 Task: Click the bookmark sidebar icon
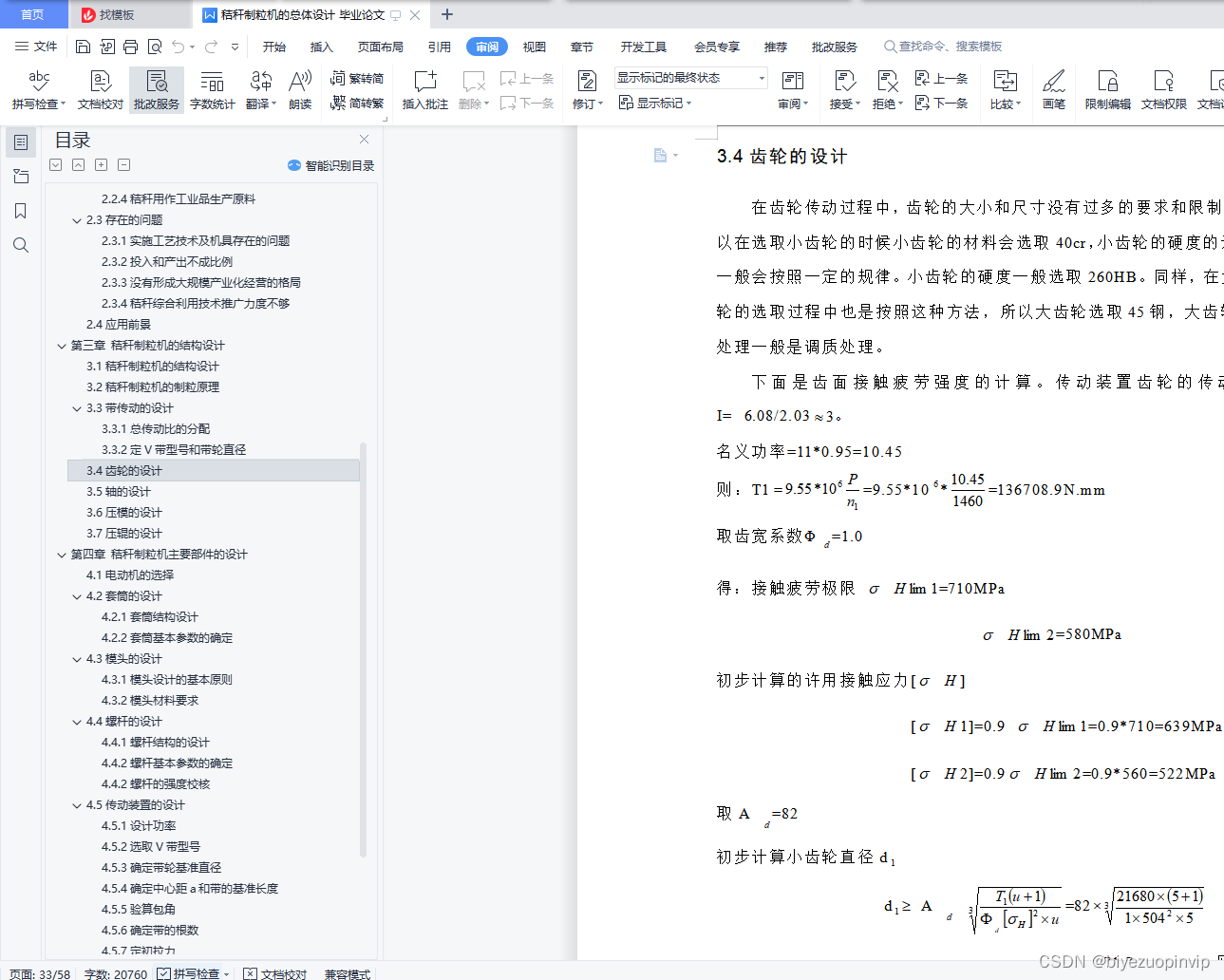click(21, 211)
